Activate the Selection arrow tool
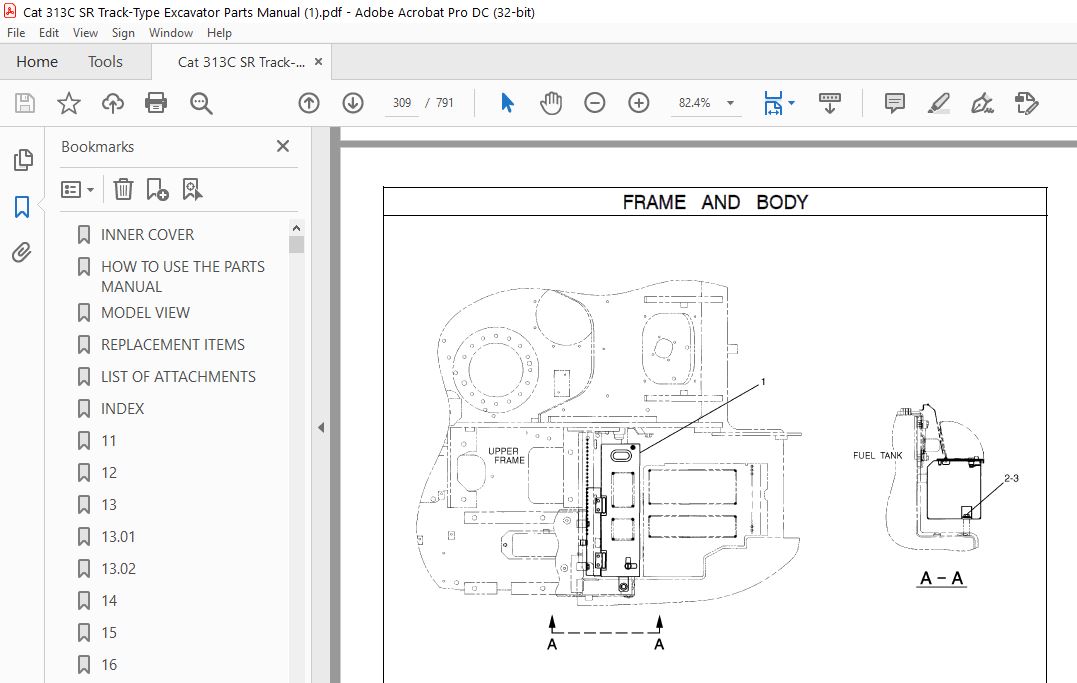This screenshot has width=1077, height=683. point(508,103)
